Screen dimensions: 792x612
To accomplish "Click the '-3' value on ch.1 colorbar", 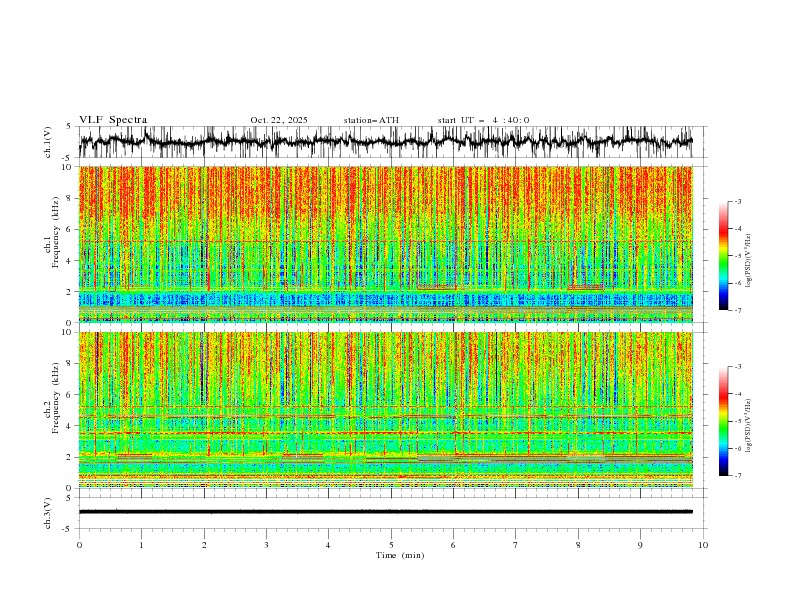I will (737, 201).
